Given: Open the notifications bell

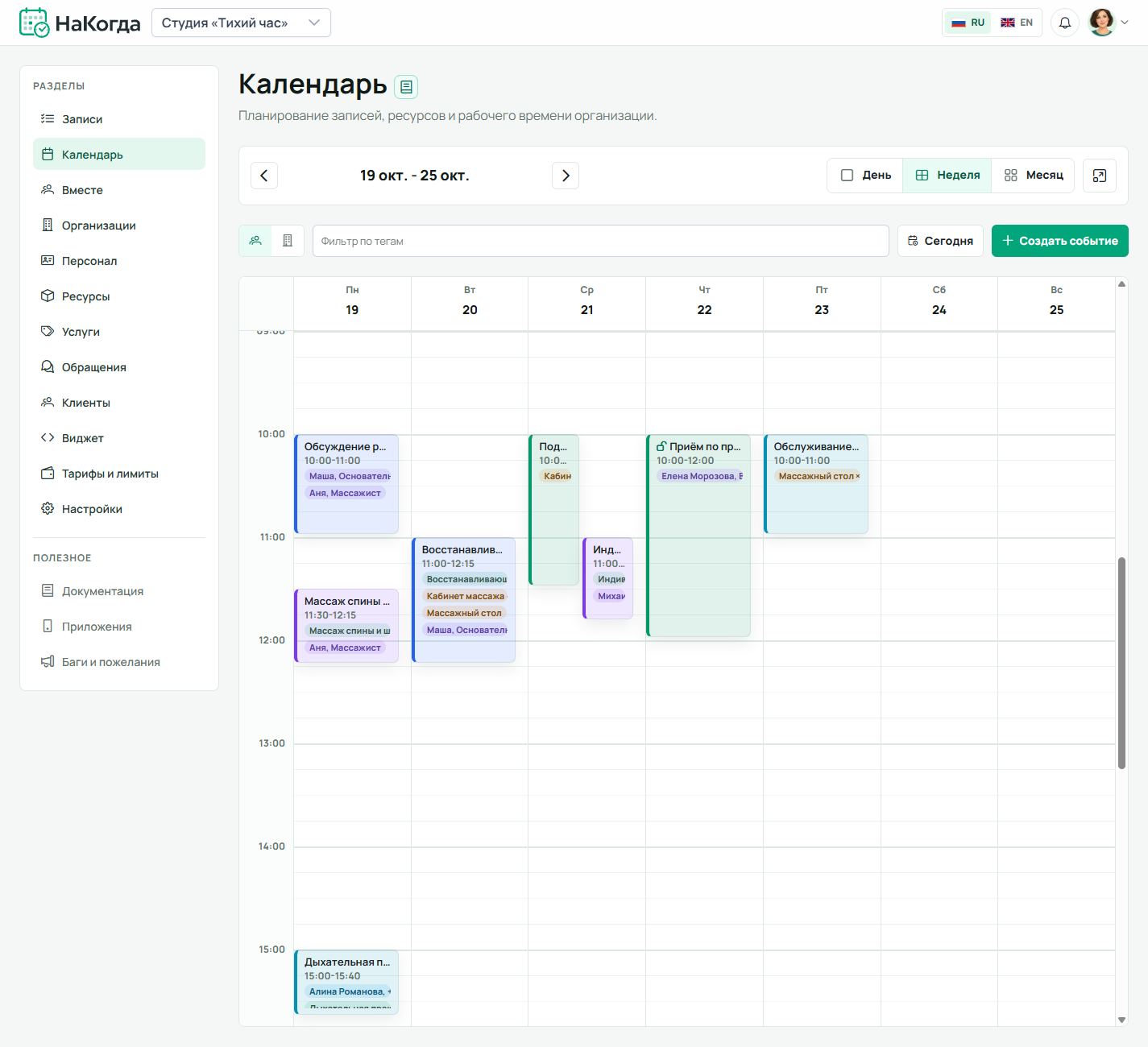Looking at the screenshot, I should pos(1064,23).
